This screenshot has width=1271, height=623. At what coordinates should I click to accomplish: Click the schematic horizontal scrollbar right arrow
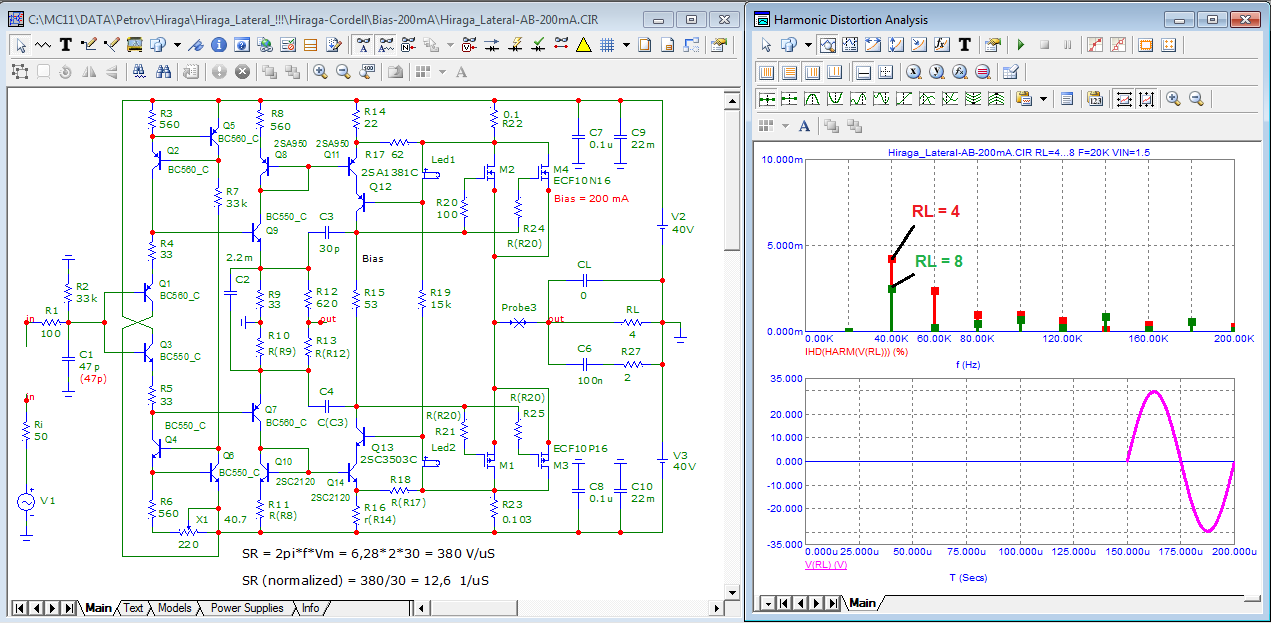[715, 608]
